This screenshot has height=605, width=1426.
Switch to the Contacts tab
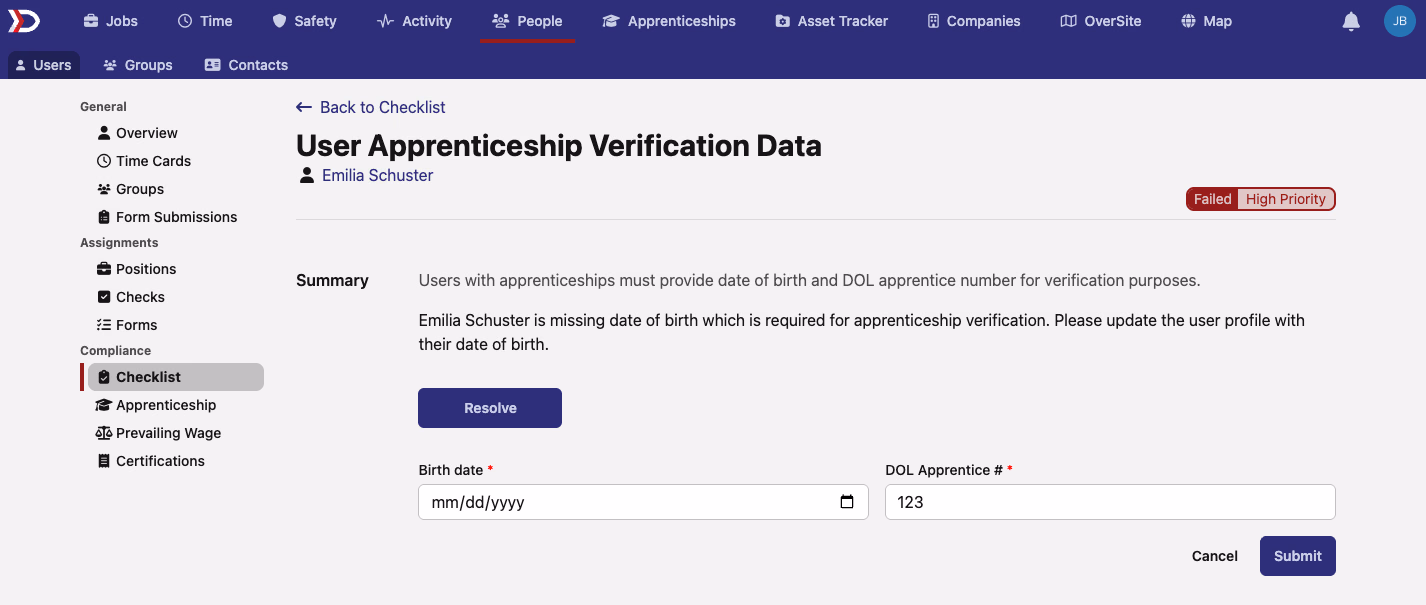point(246,65)
